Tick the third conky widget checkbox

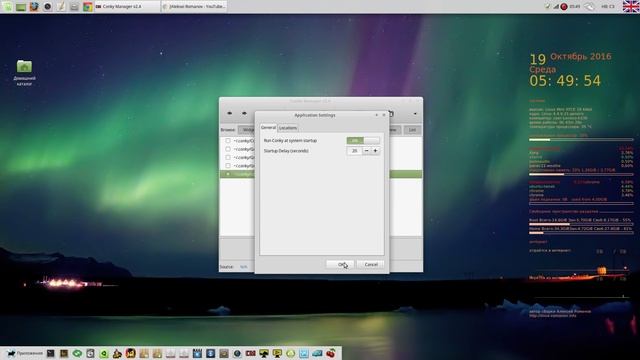pos(228,157)
